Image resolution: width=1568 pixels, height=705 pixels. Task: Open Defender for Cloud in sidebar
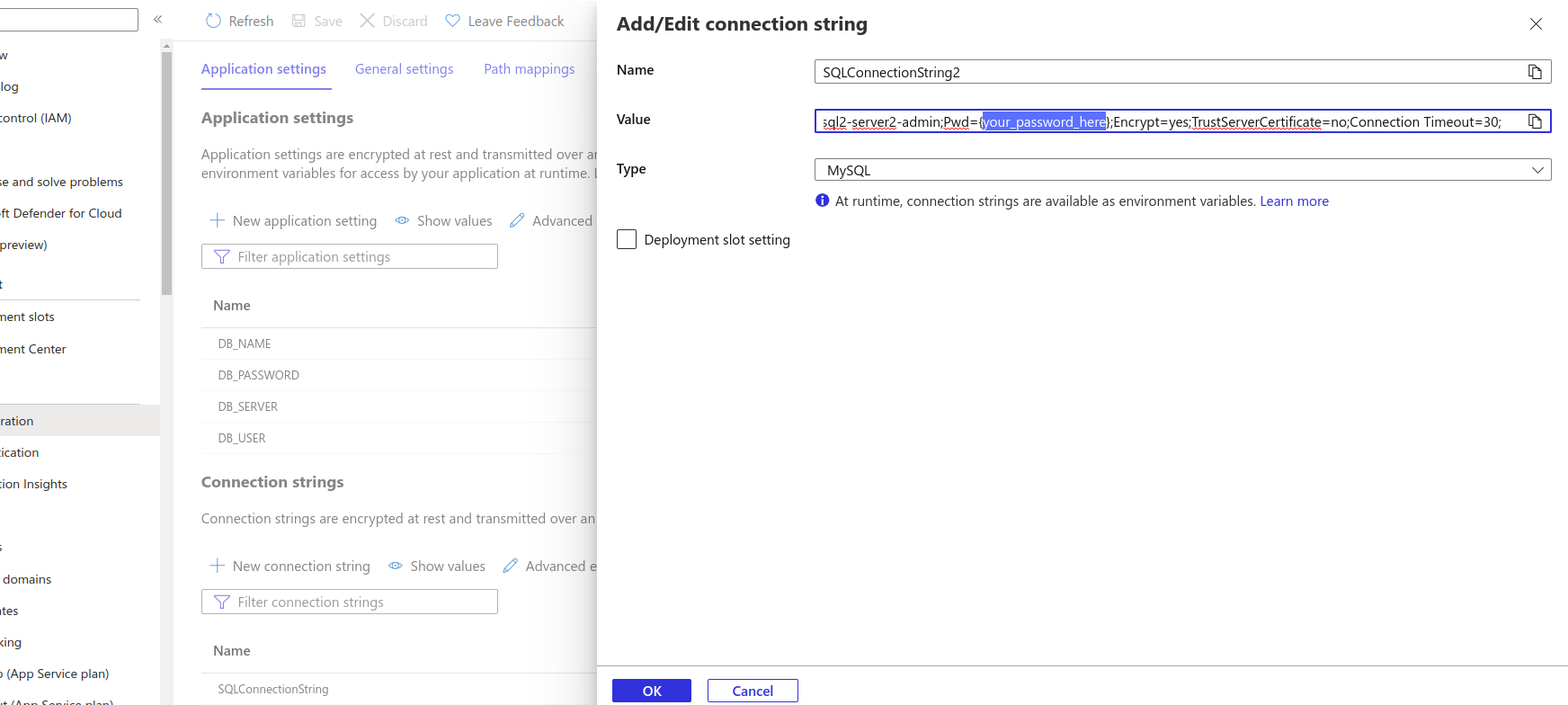click(x=61, y=213)
